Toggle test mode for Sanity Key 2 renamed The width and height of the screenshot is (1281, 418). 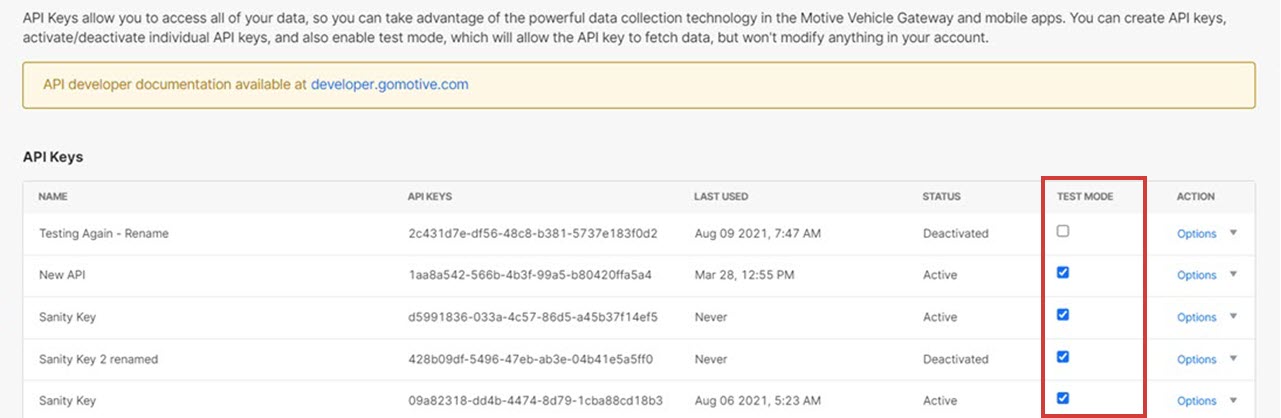coord(1063,356)
